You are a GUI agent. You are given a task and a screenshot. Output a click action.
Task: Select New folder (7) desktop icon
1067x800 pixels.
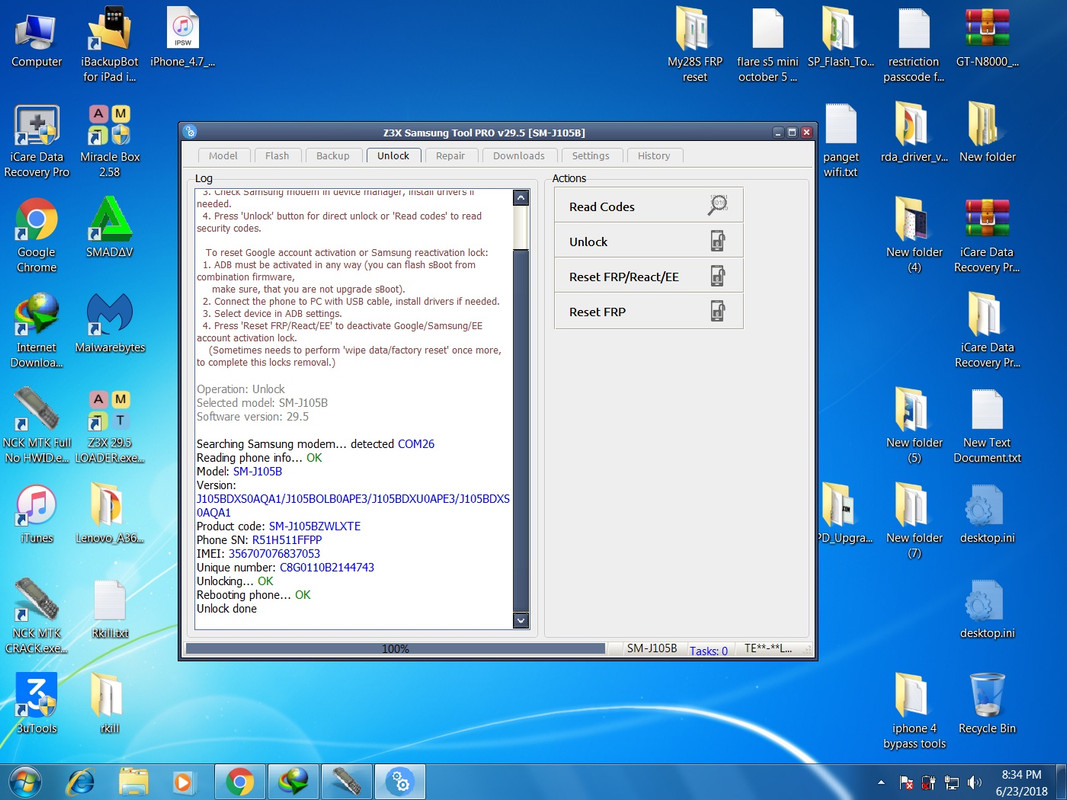point(914,521)
